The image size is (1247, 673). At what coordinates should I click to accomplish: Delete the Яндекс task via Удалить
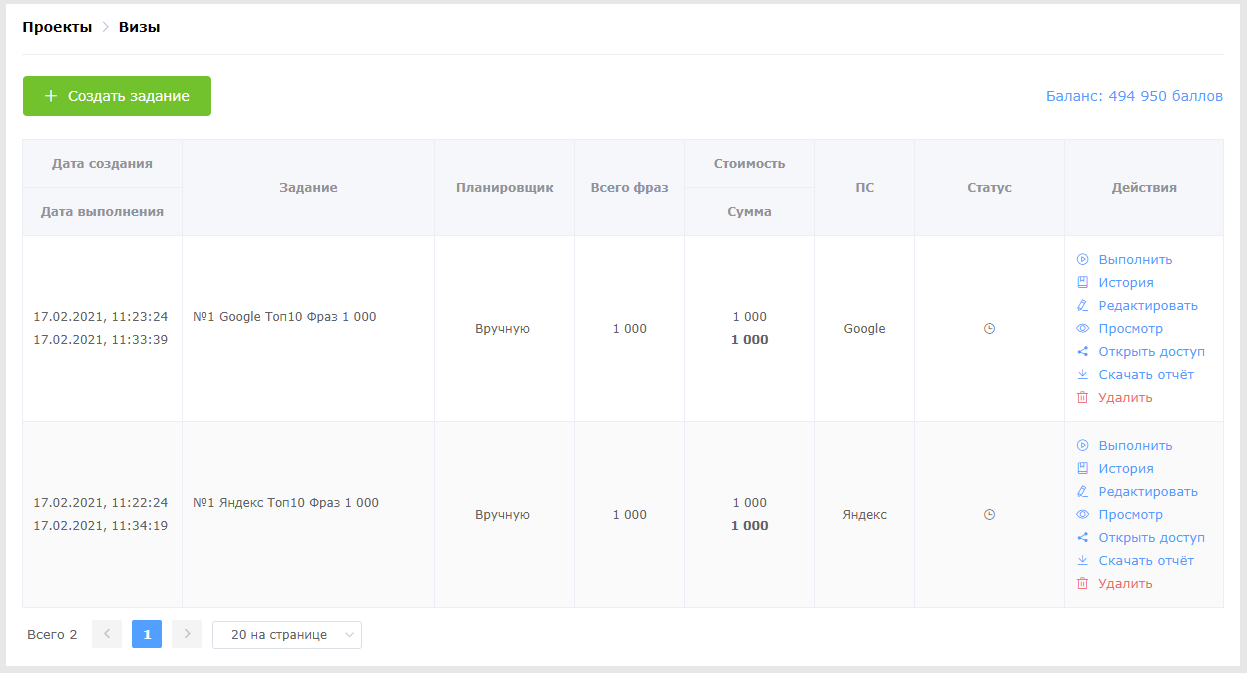tap(1125, 583)
